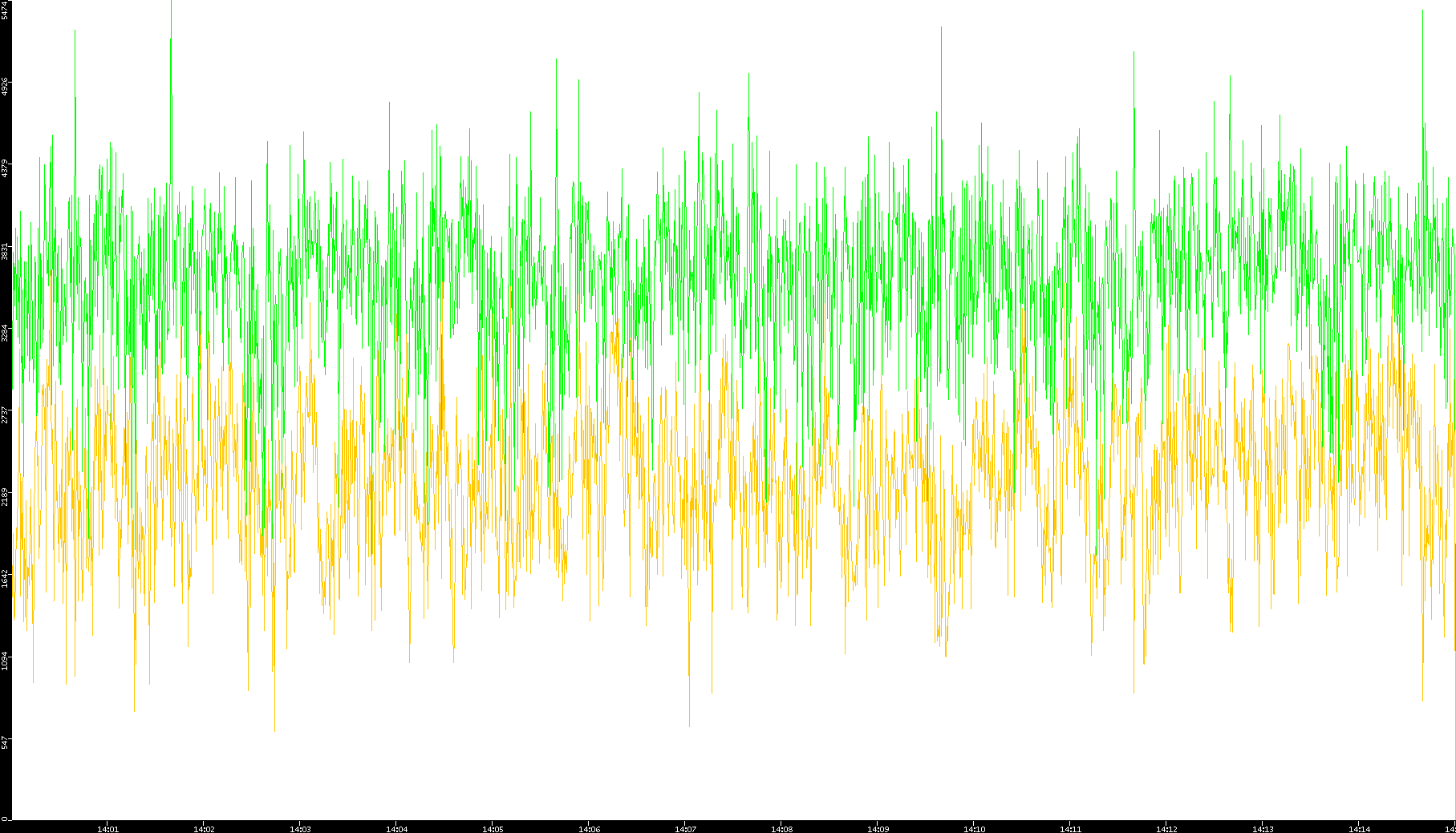This screenshot has height=833, width=1456.
Task: Select the 2737 value label
Action: point(6,415)
